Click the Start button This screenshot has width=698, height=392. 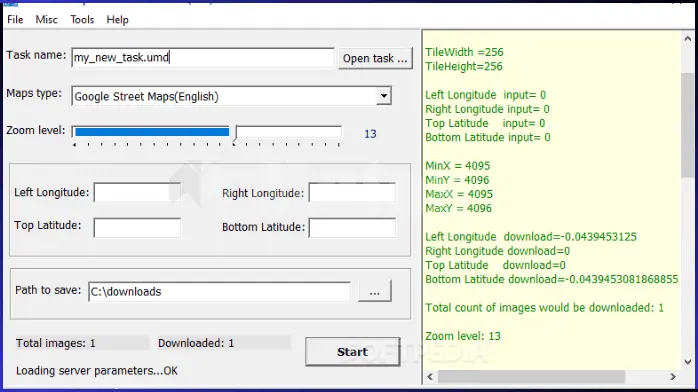click(x=353, y=352)
